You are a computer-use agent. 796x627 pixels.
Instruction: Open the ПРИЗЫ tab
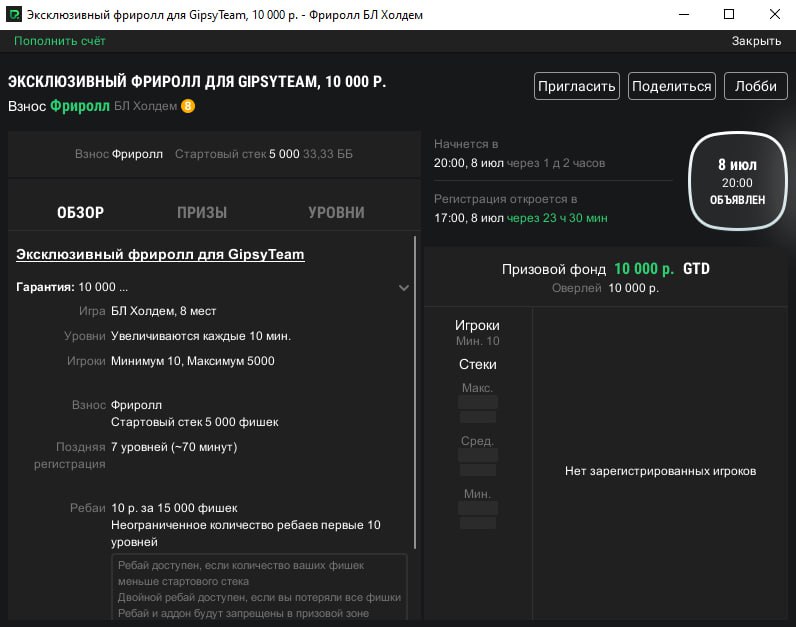tap(202, 212)
